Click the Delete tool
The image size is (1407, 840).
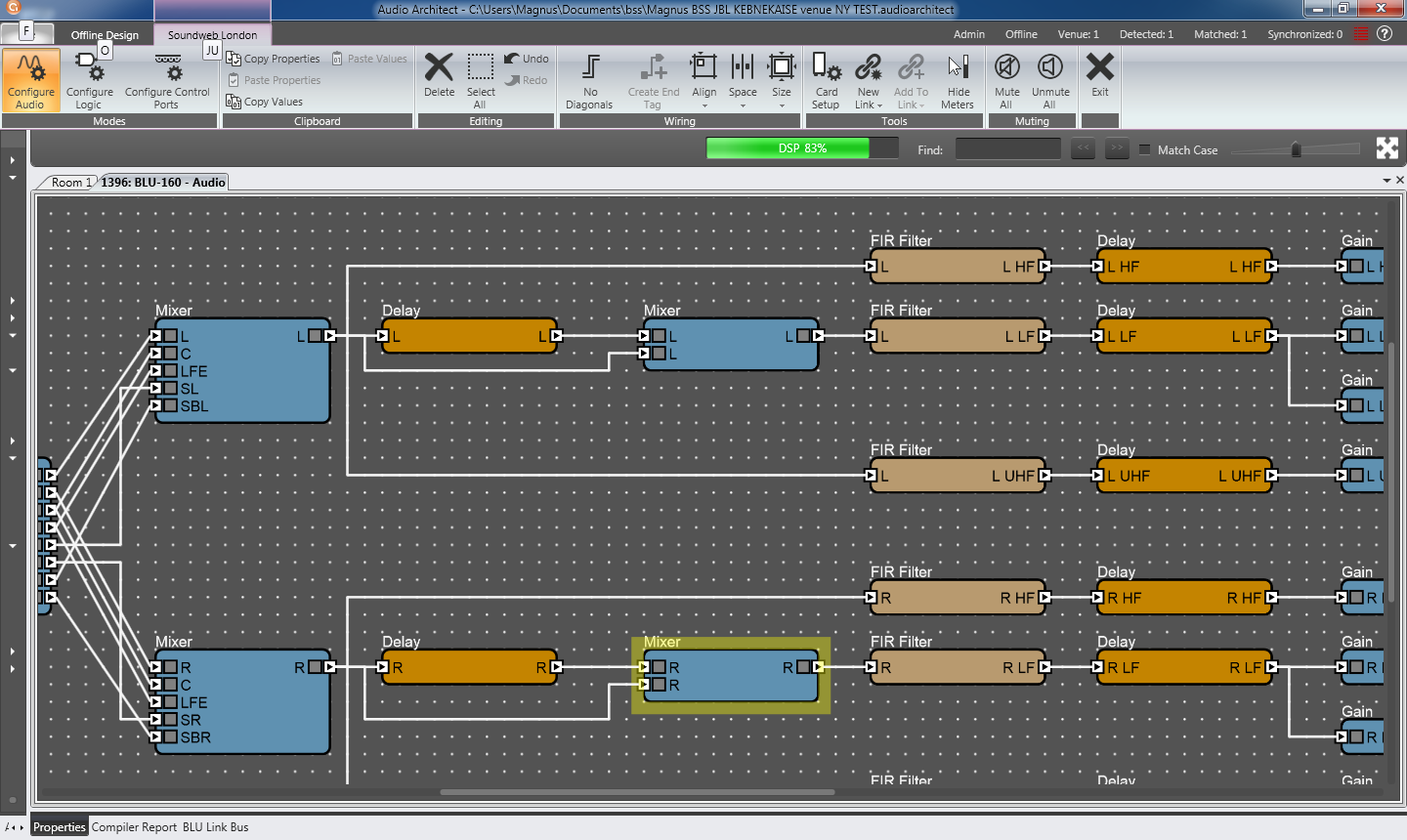pos(439,75)
